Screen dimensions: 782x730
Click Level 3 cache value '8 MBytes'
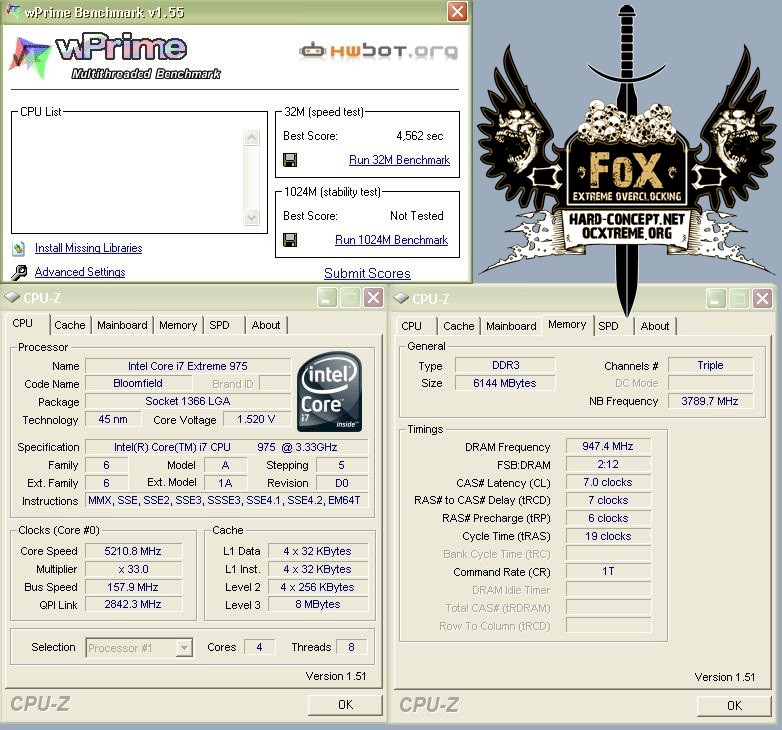point(318,604)
